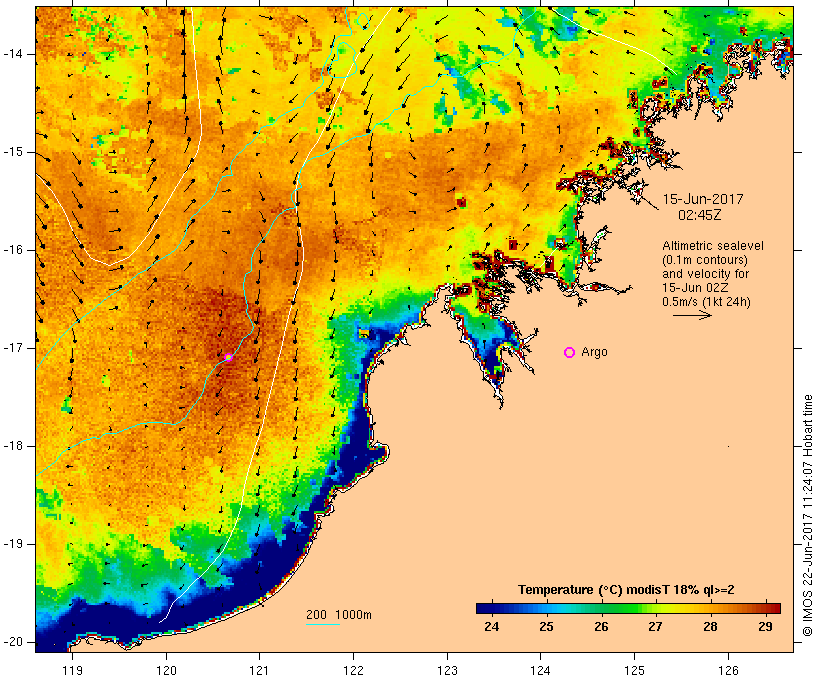Click the longitude axis label '124'
The image size is (820, 680).
pos(541,670)
